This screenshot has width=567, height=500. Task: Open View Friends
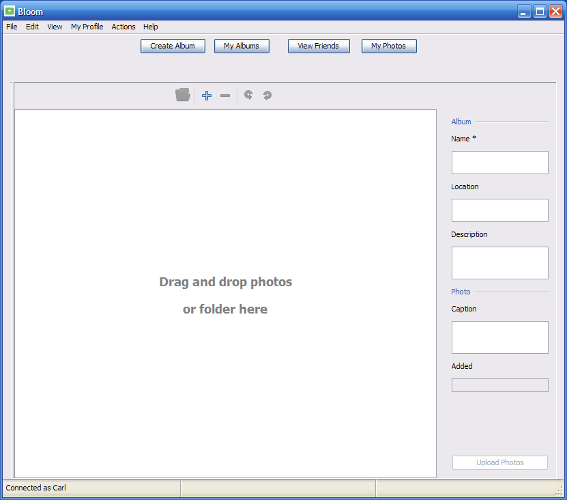coord(319,46)
